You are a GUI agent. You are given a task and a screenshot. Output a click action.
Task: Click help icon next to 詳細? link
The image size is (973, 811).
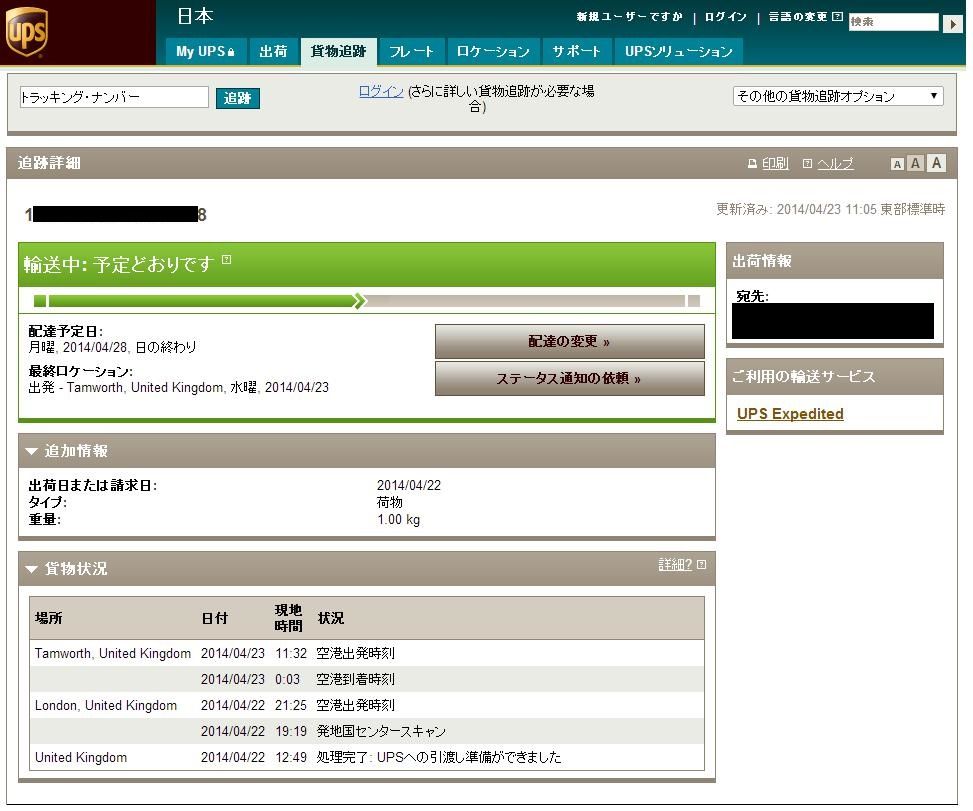pos(702,564)
